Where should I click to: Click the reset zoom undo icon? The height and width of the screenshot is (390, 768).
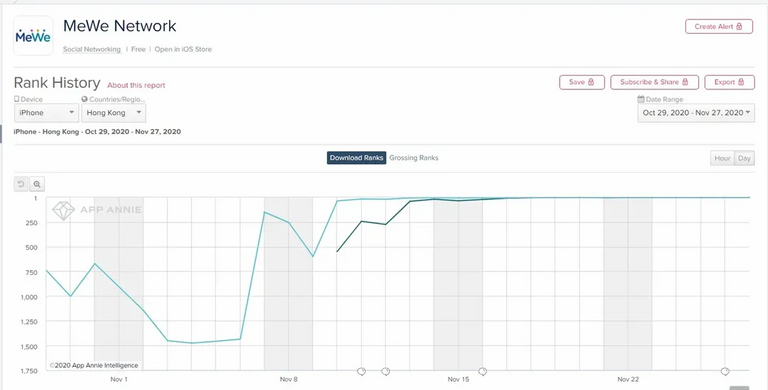click(x=21, y=184)
